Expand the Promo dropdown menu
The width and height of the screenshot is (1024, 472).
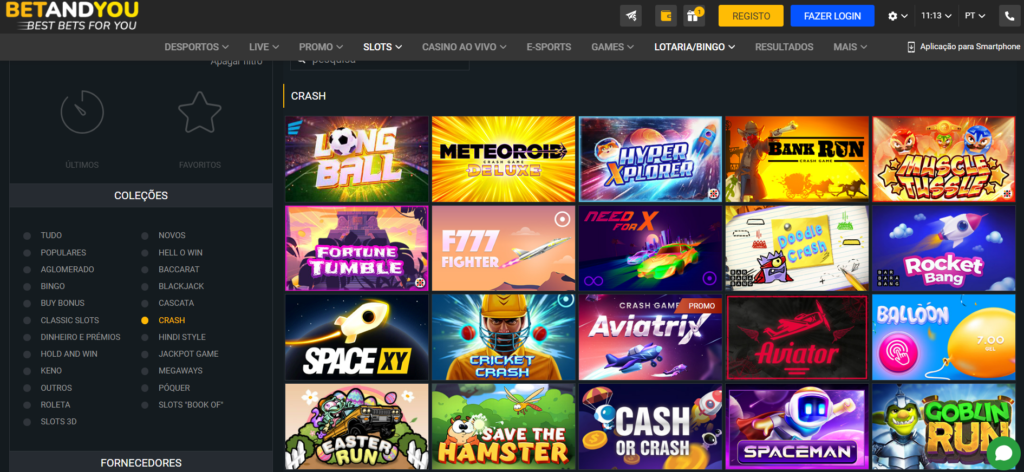[321, 47]
